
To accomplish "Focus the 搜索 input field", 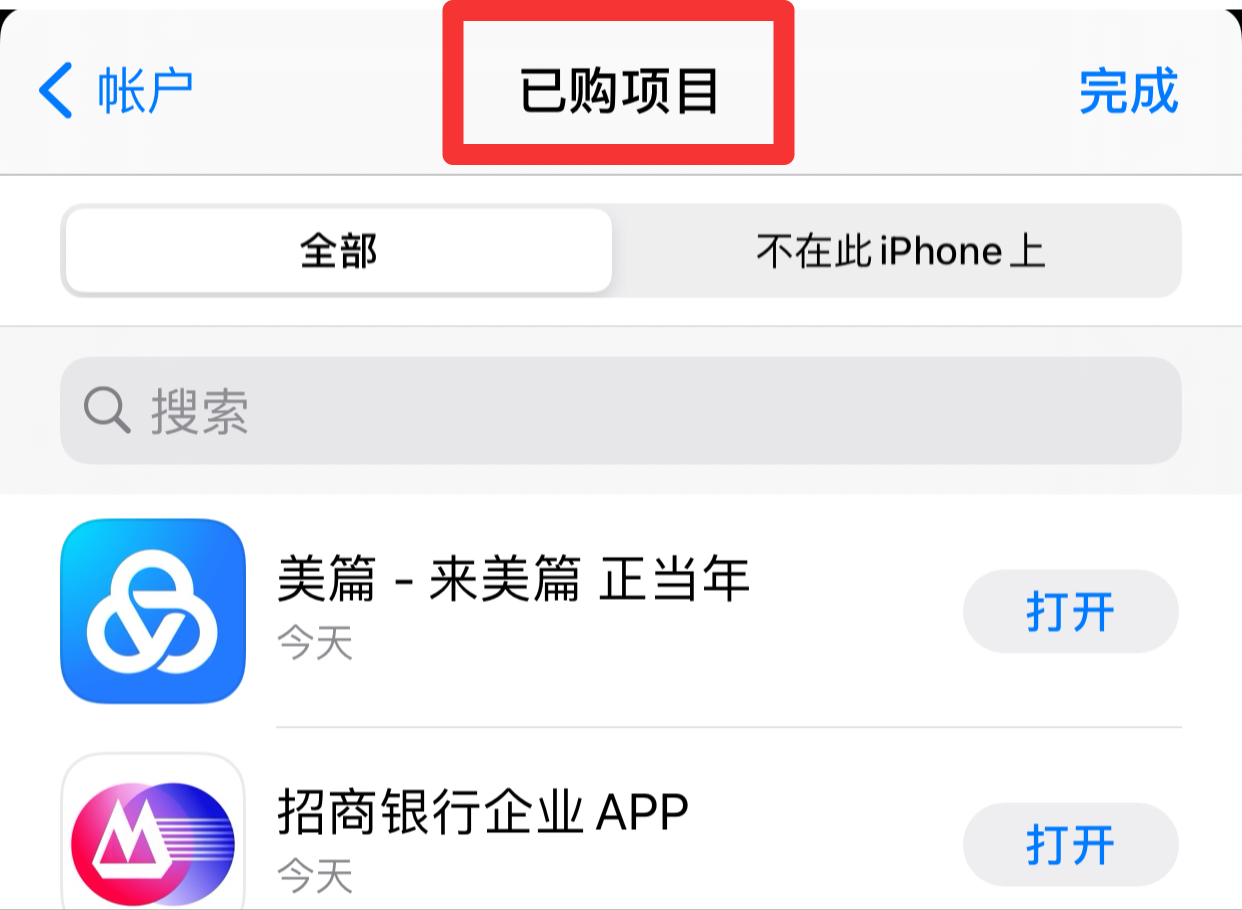I will point(621,410).
